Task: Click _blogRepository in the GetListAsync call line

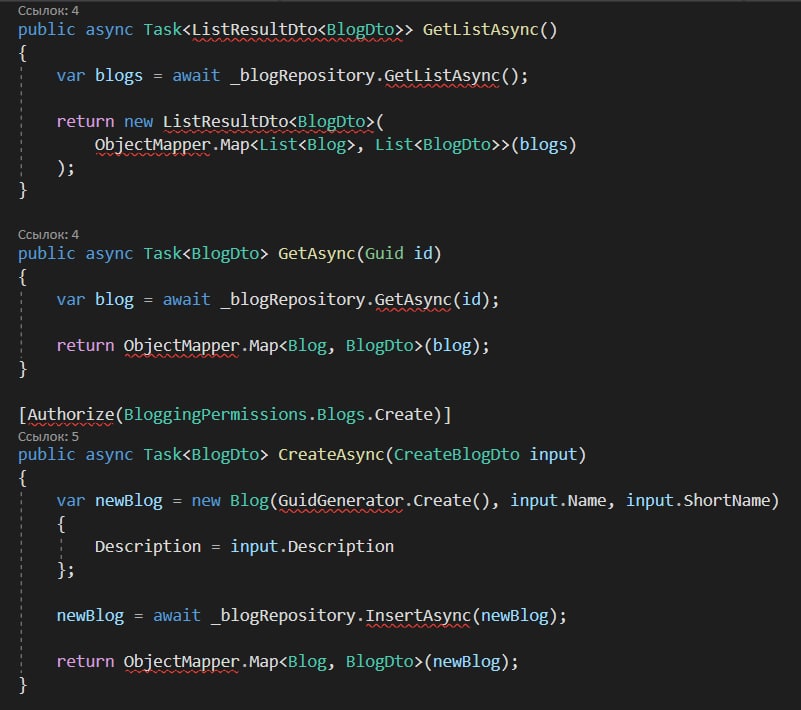Action: click(303, 76)
